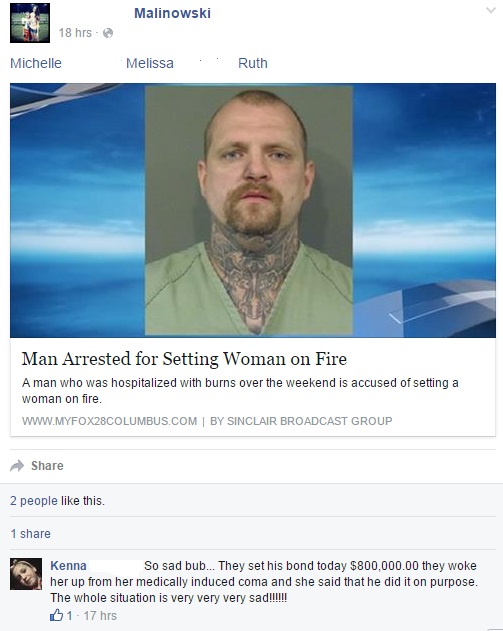Open the Kenna commenter name link
Viewport: 503px width, 631px height.
pyautogui.click(x=68, y=565)
